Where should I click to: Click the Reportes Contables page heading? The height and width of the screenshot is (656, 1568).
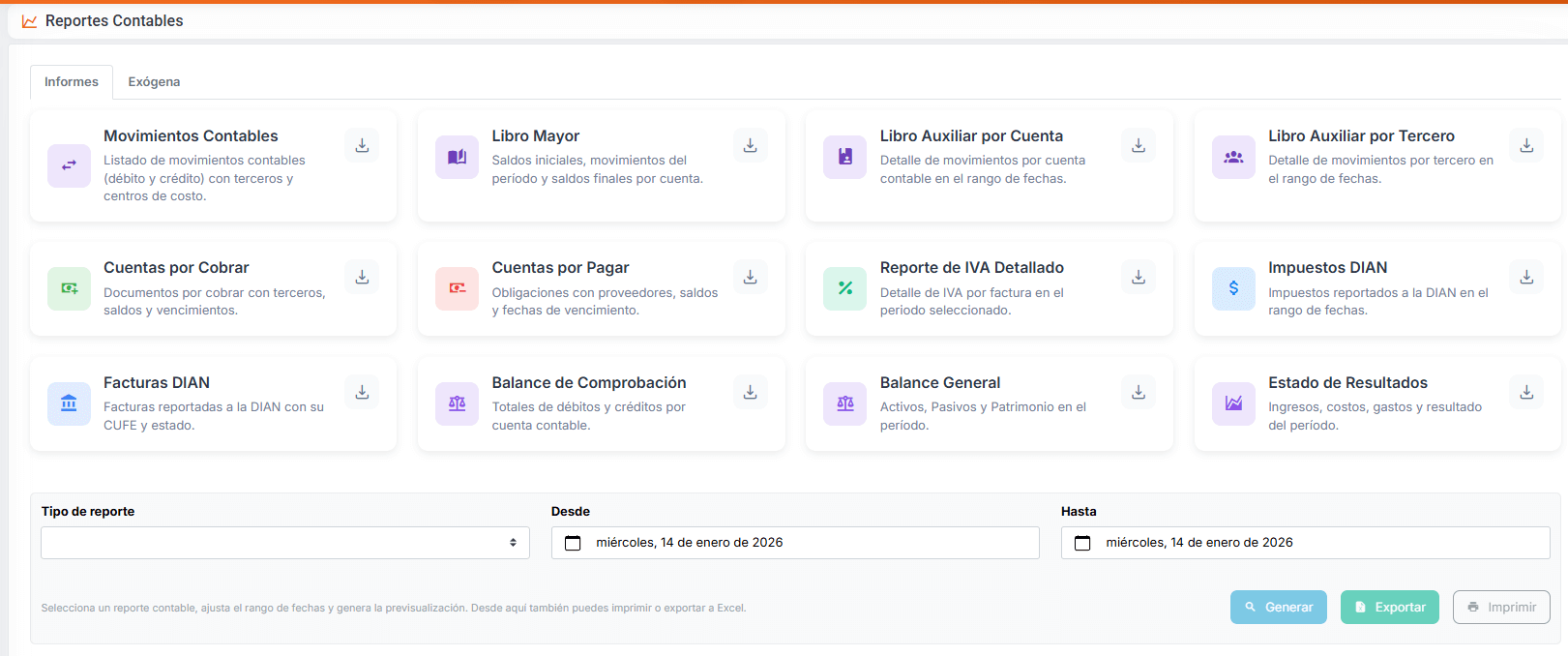[x=114, y=21]
